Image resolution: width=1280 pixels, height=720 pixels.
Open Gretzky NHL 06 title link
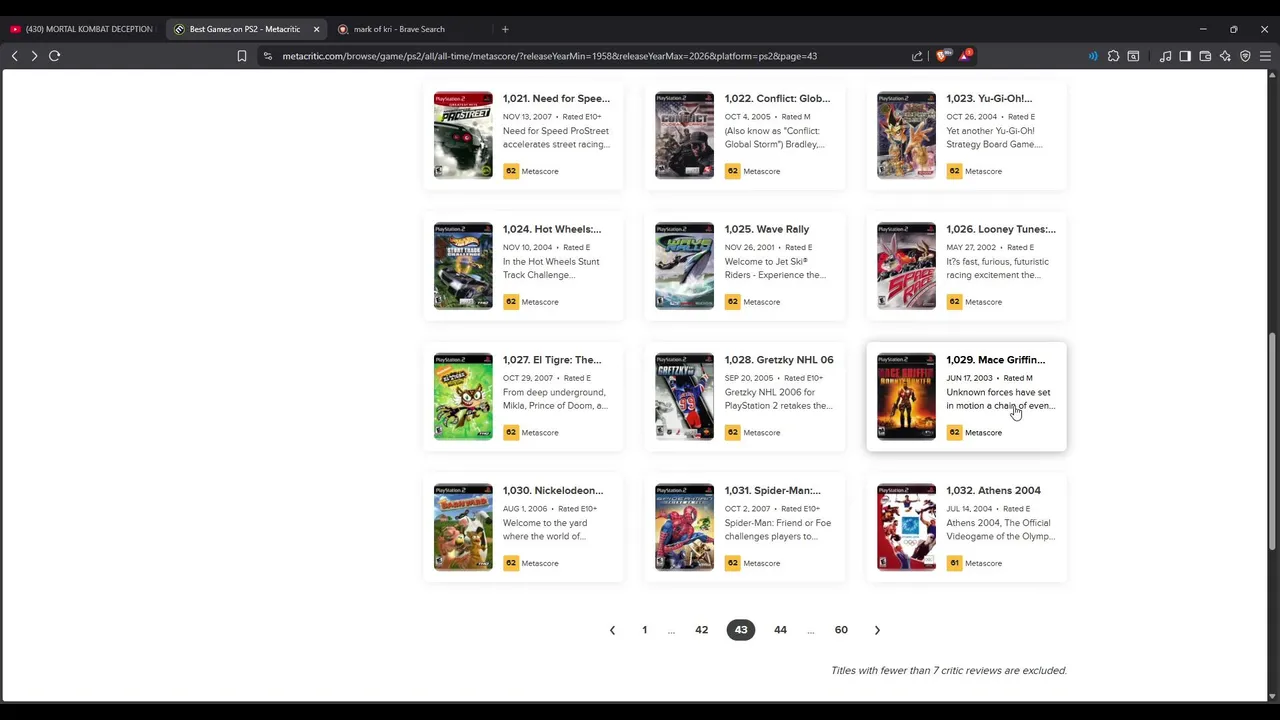pos(779,360)
